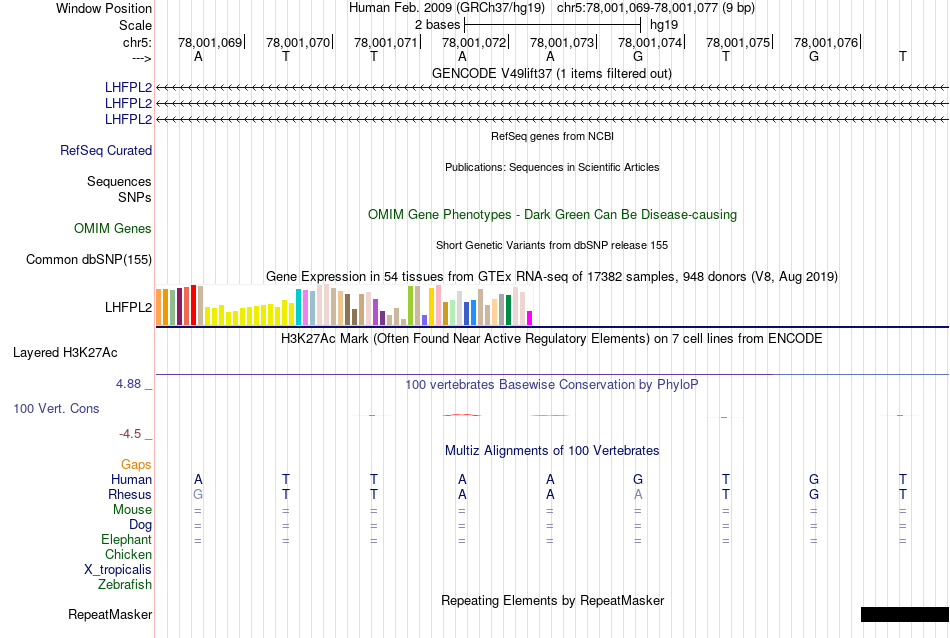Click the Gaps row label
The height and width of the screenshot is (638, 950).
[x=136, y=464]
